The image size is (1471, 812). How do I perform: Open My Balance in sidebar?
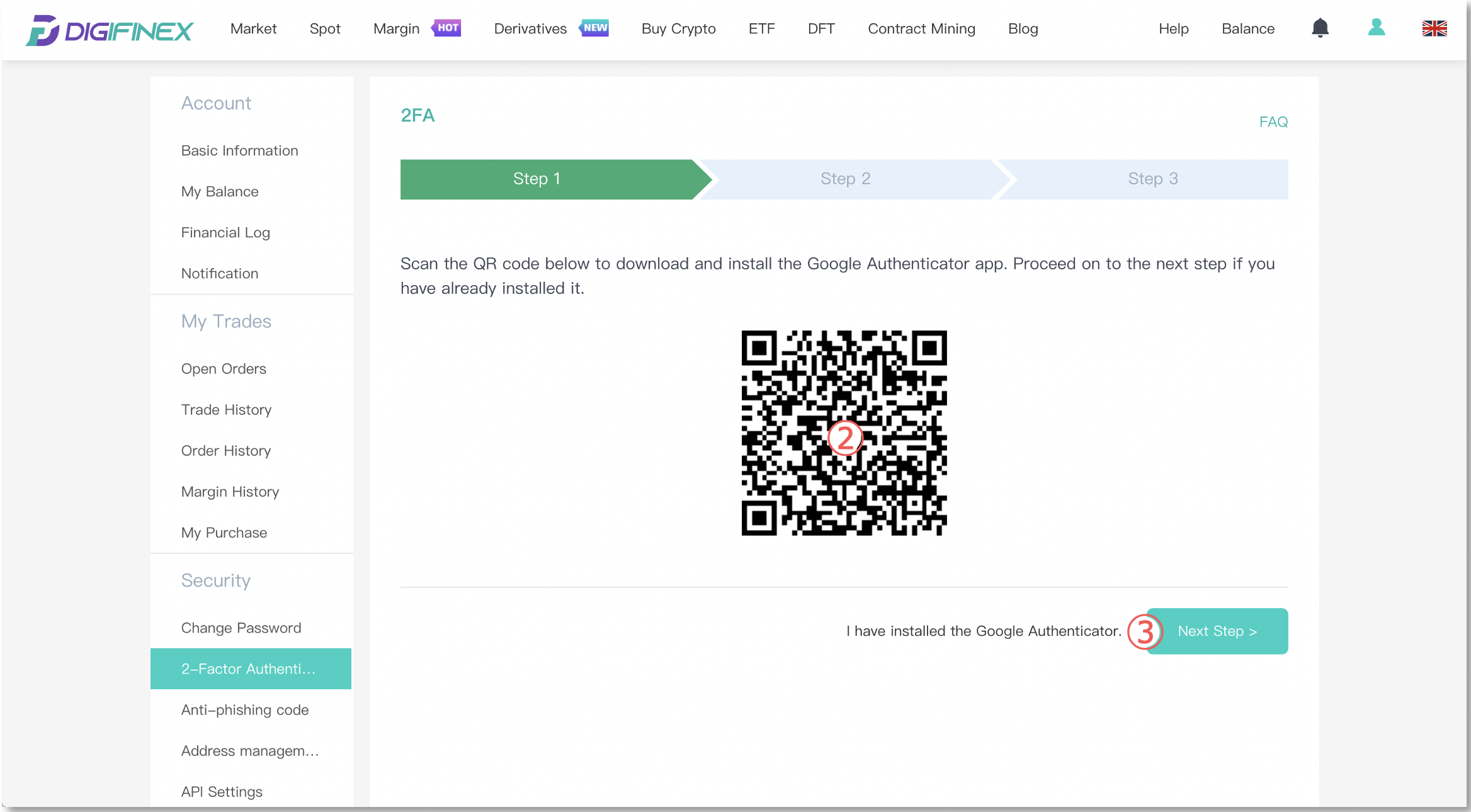(219, 191)
